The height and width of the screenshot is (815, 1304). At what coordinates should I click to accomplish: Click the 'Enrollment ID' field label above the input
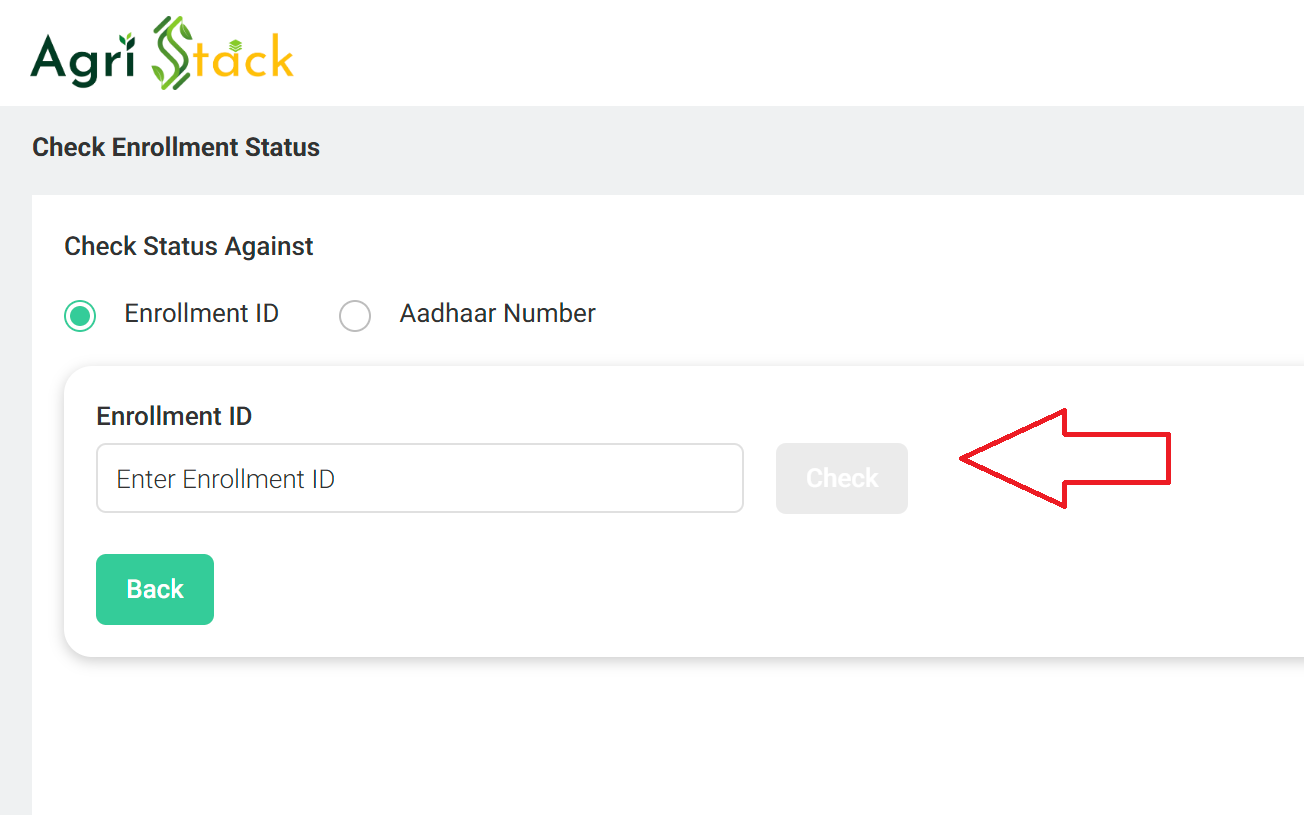pos(173,416)
